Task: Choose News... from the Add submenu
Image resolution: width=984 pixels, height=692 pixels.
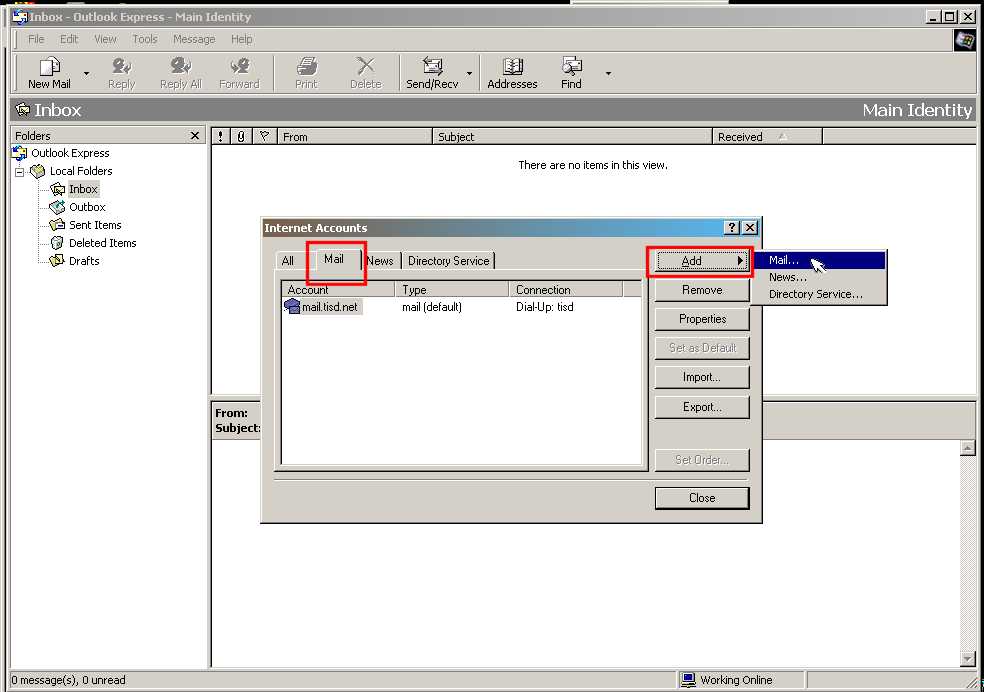Action: [x=819, y=277]
